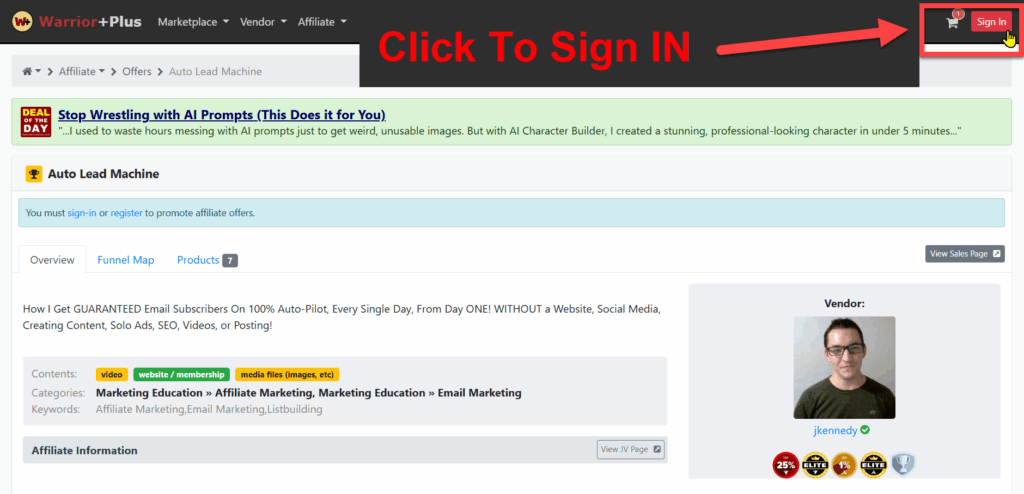Click the red top 25% vendor badge
1024x494 pixels.
pos(784,464)
